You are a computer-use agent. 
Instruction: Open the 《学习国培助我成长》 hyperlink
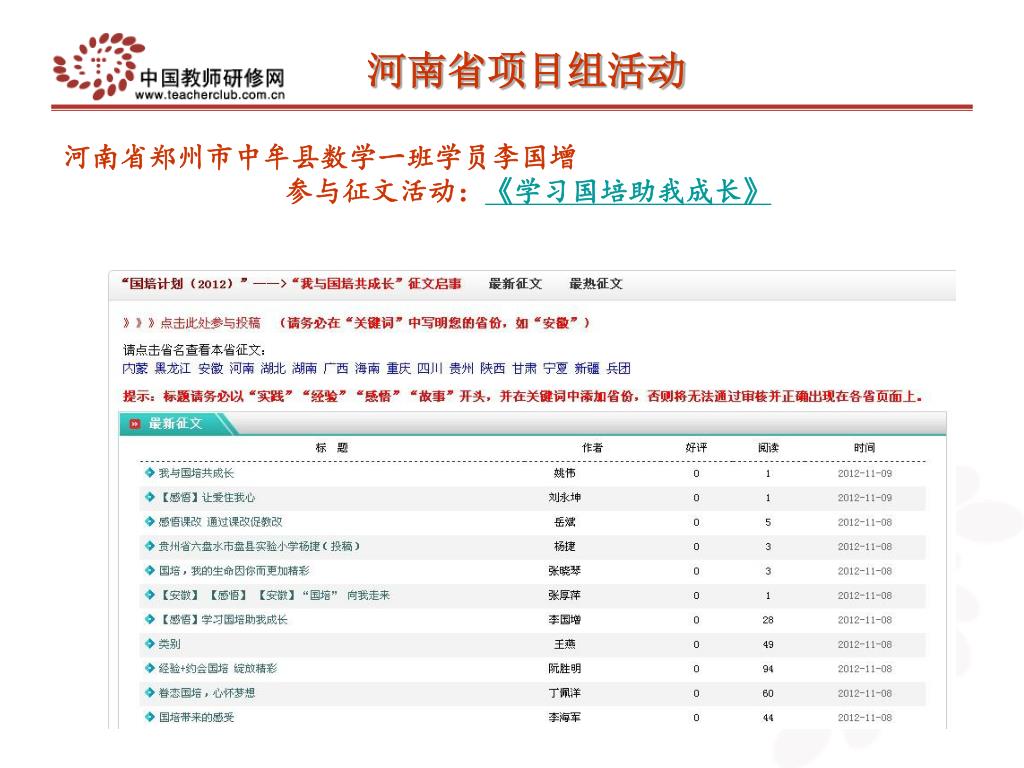628,191
